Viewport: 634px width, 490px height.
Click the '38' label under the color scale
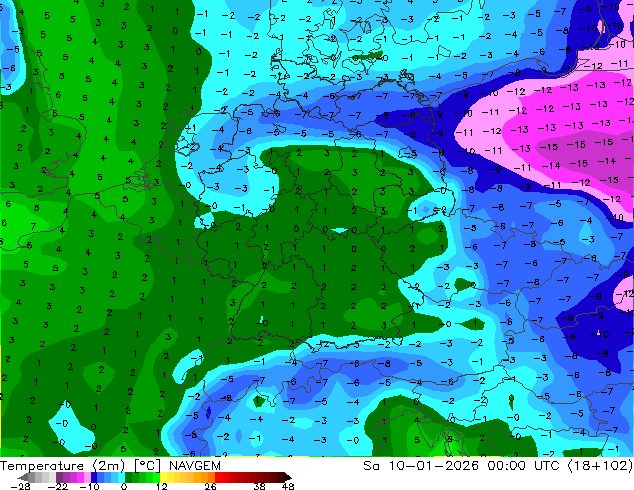click(259, 486)
